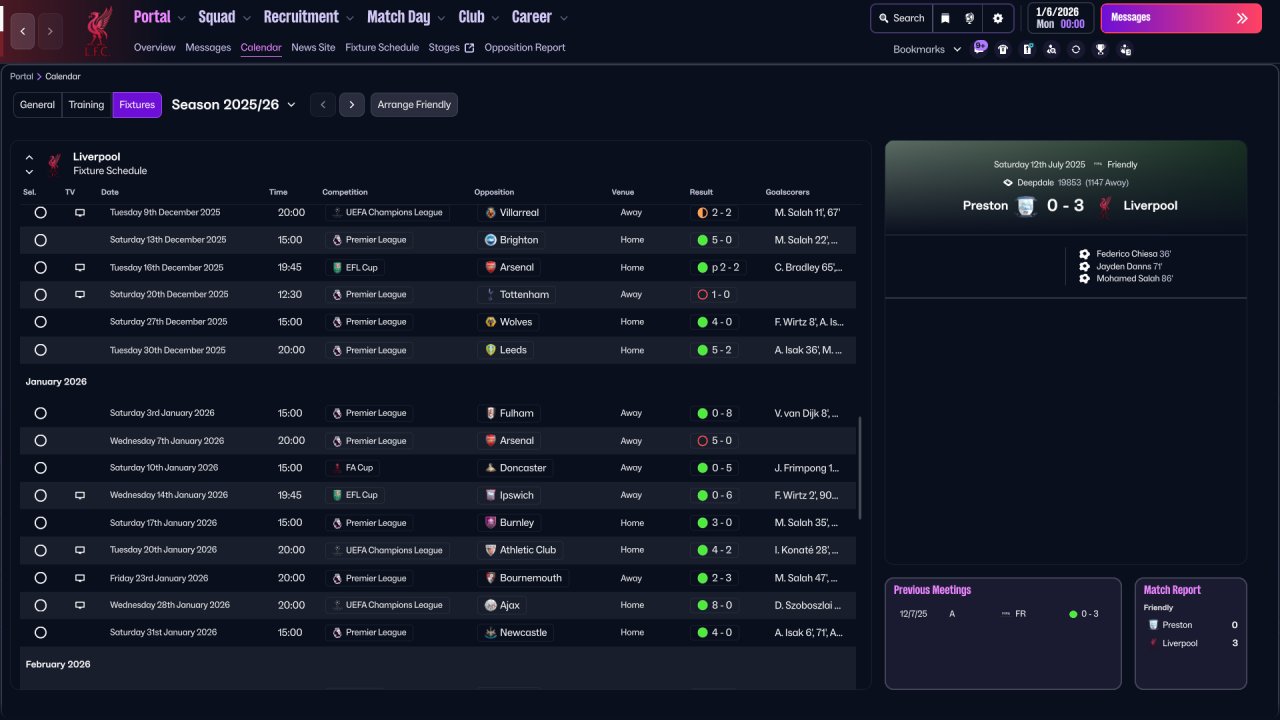
Task: Click the 0 - 8 result for Fulham
Action: coord(714,413)
